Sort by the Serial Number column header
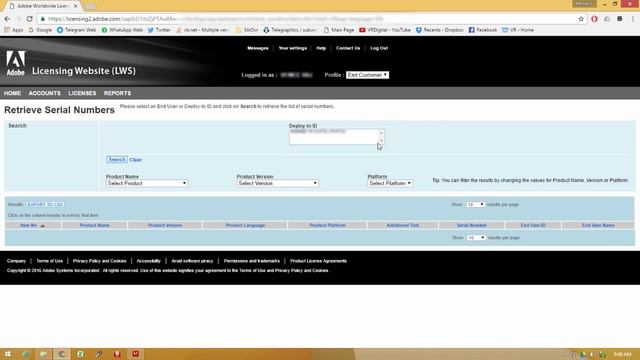Screen dimensions: 640x360 click(471, 225)
